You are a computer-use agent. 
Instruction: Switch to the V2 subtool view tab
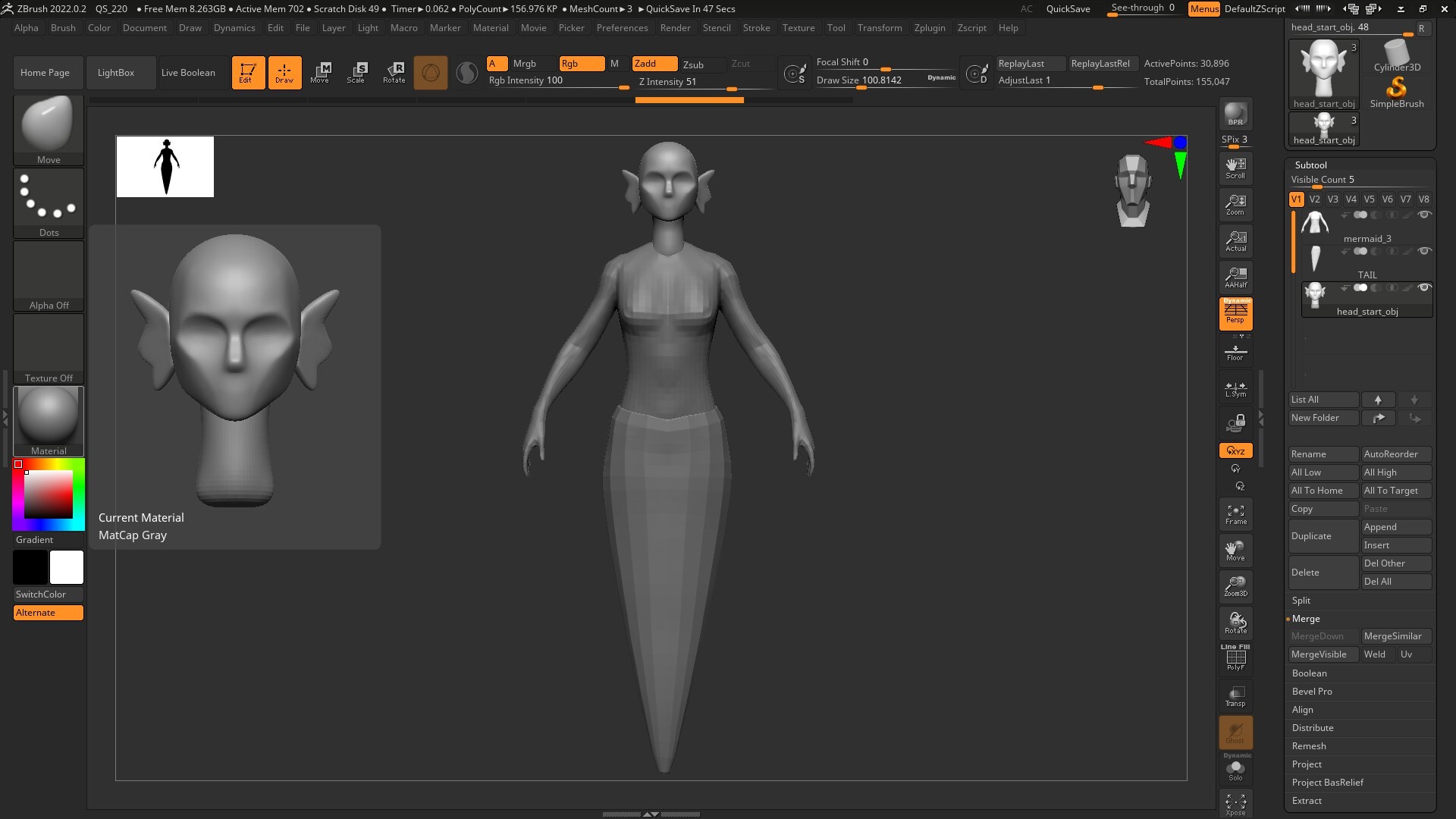coord(1314,199)
